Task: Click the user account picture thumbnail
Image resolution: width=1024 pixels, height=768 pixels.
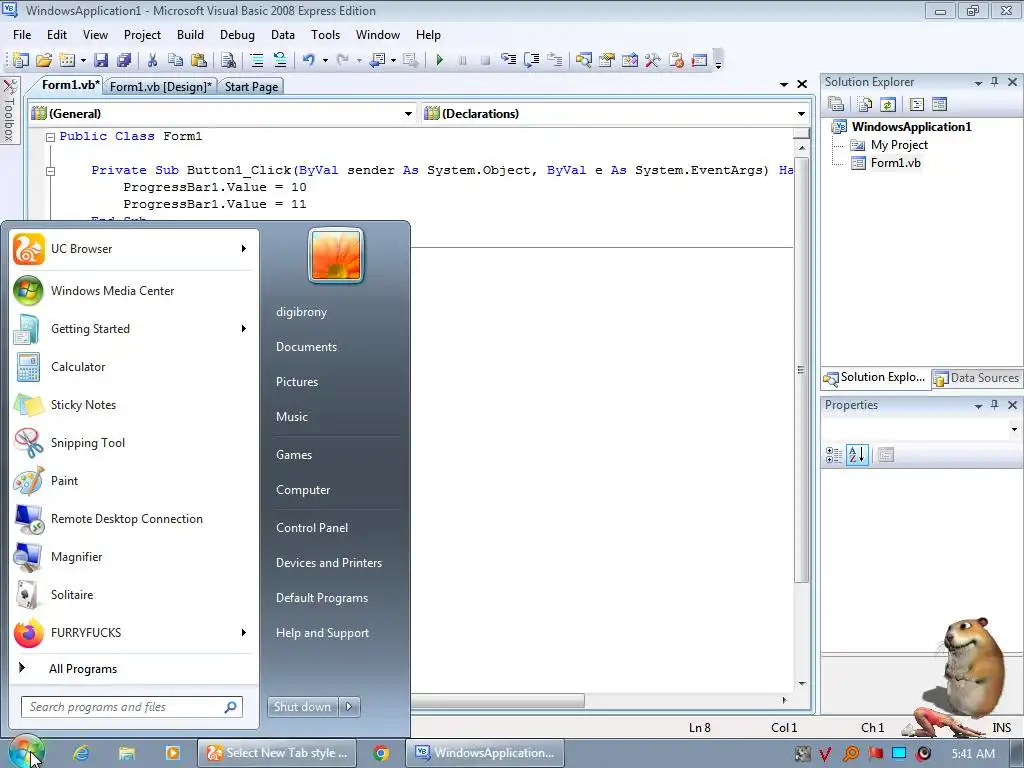Action: pyautogui.click(x=336, y=255)
